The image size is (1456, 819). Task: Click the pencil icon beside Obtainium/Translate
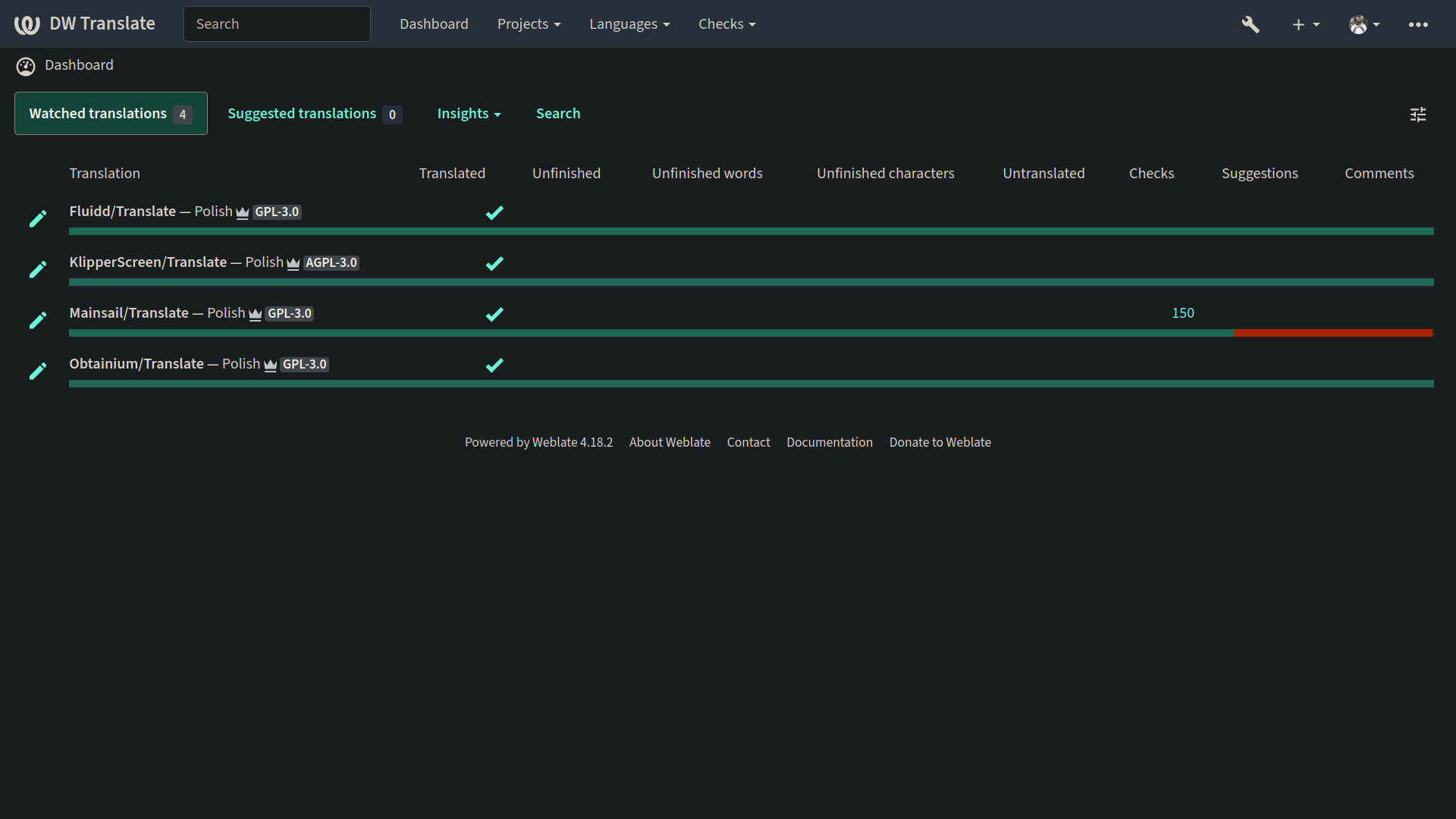[x=38, y=371]
